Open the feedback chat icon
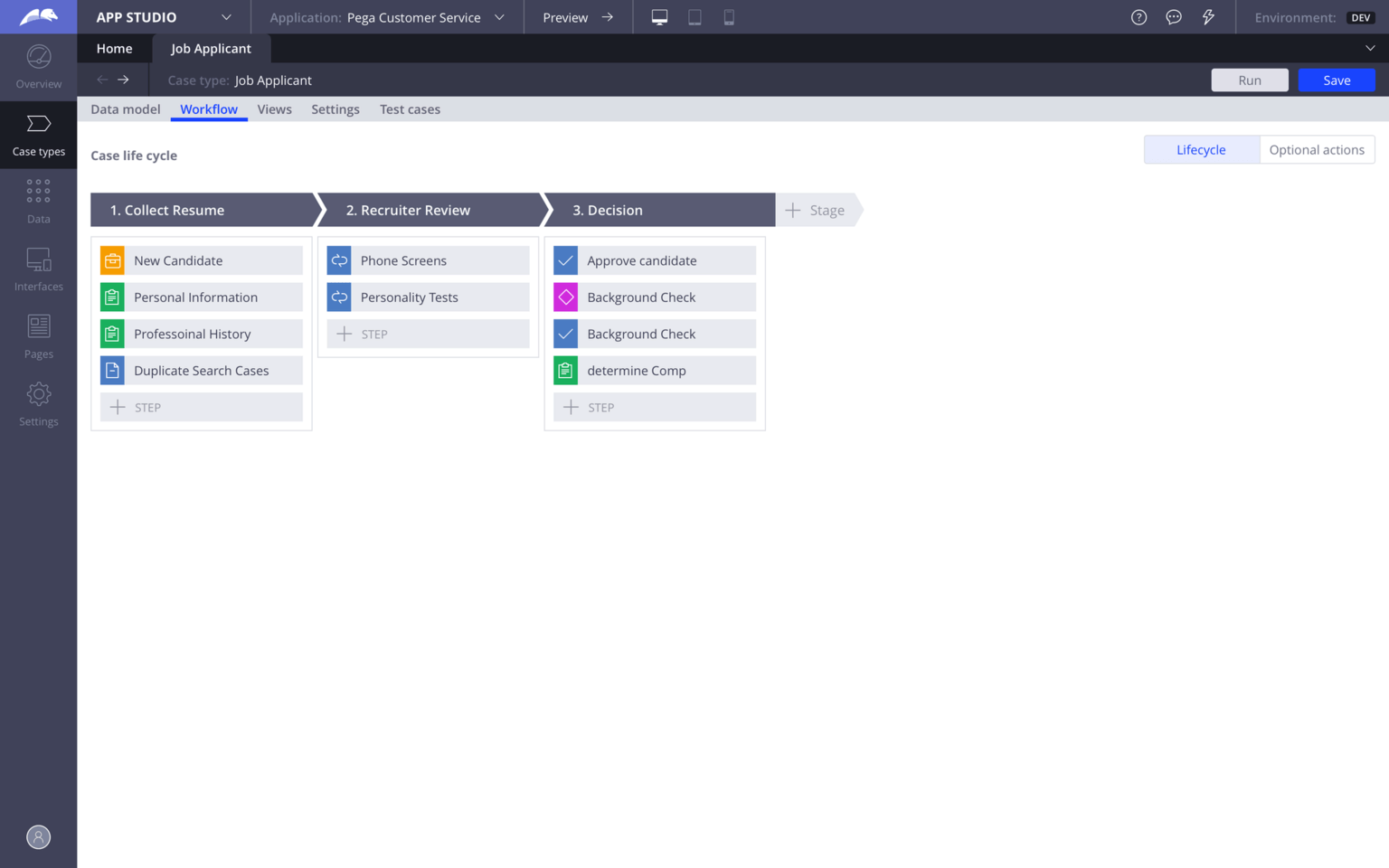The width and height of the screenshot is (1389, 868). click(1173, 16)
